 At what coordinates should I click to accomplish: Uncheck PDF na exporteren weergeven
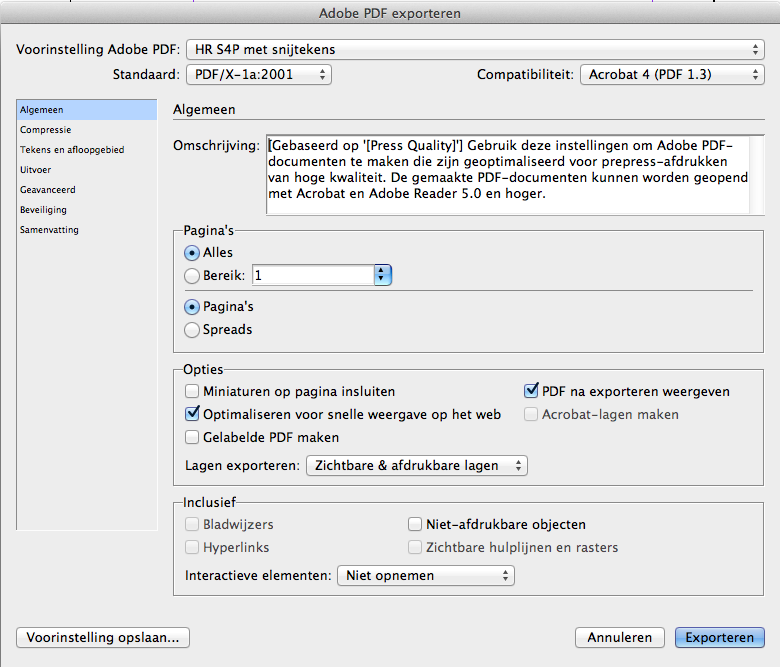[x=531, y=390]
